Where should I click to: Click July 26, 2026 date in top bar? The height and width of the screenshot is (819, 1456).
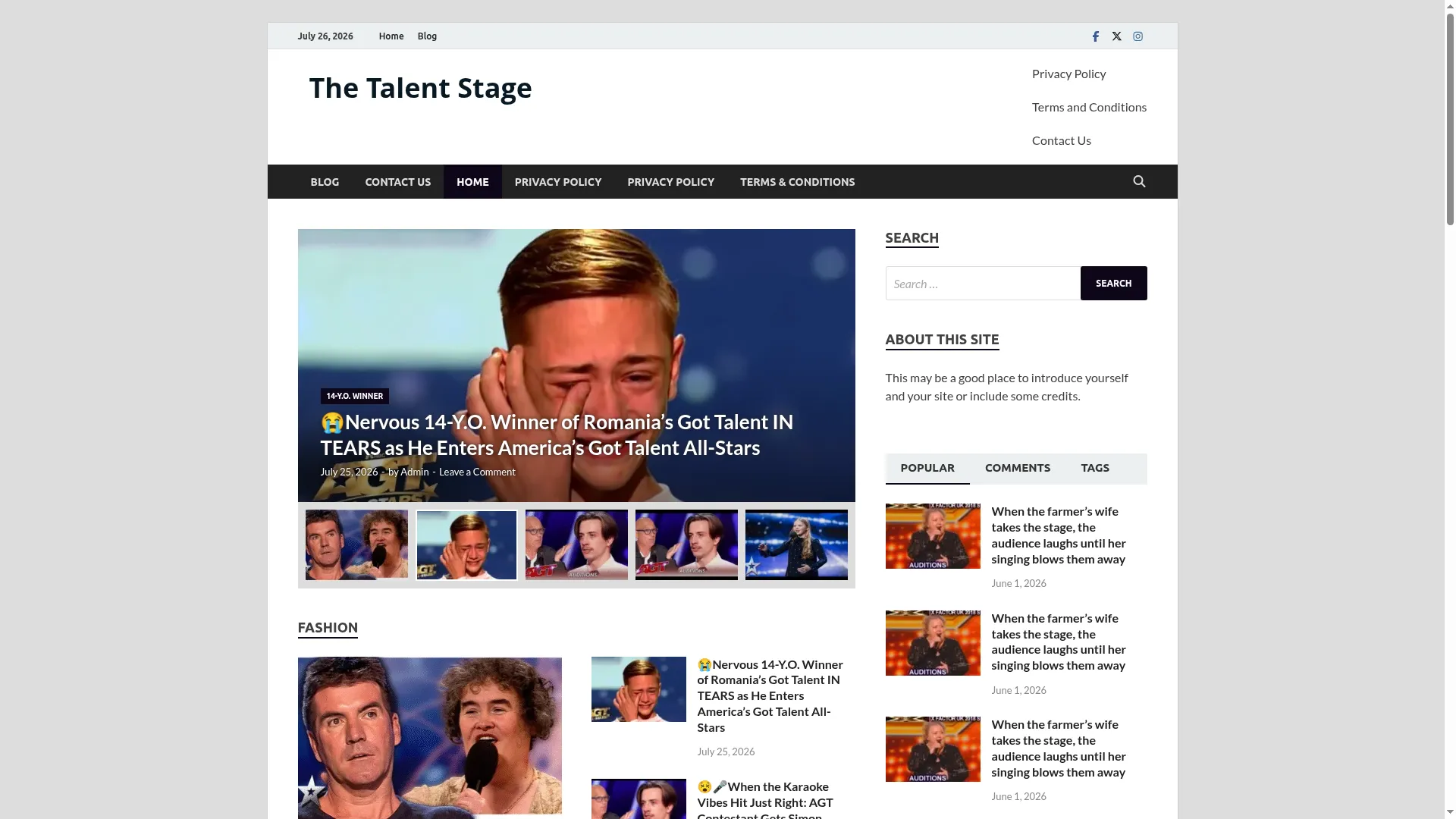[x=325, y=36]
